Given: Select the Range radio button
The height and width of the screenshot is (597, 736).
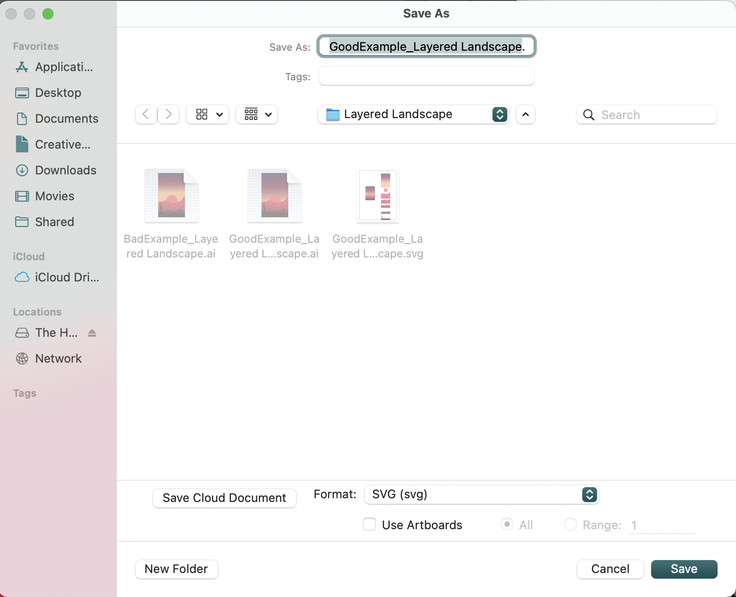Looking at the screenshot, I should pyautogui.click(x=570, y=524).
